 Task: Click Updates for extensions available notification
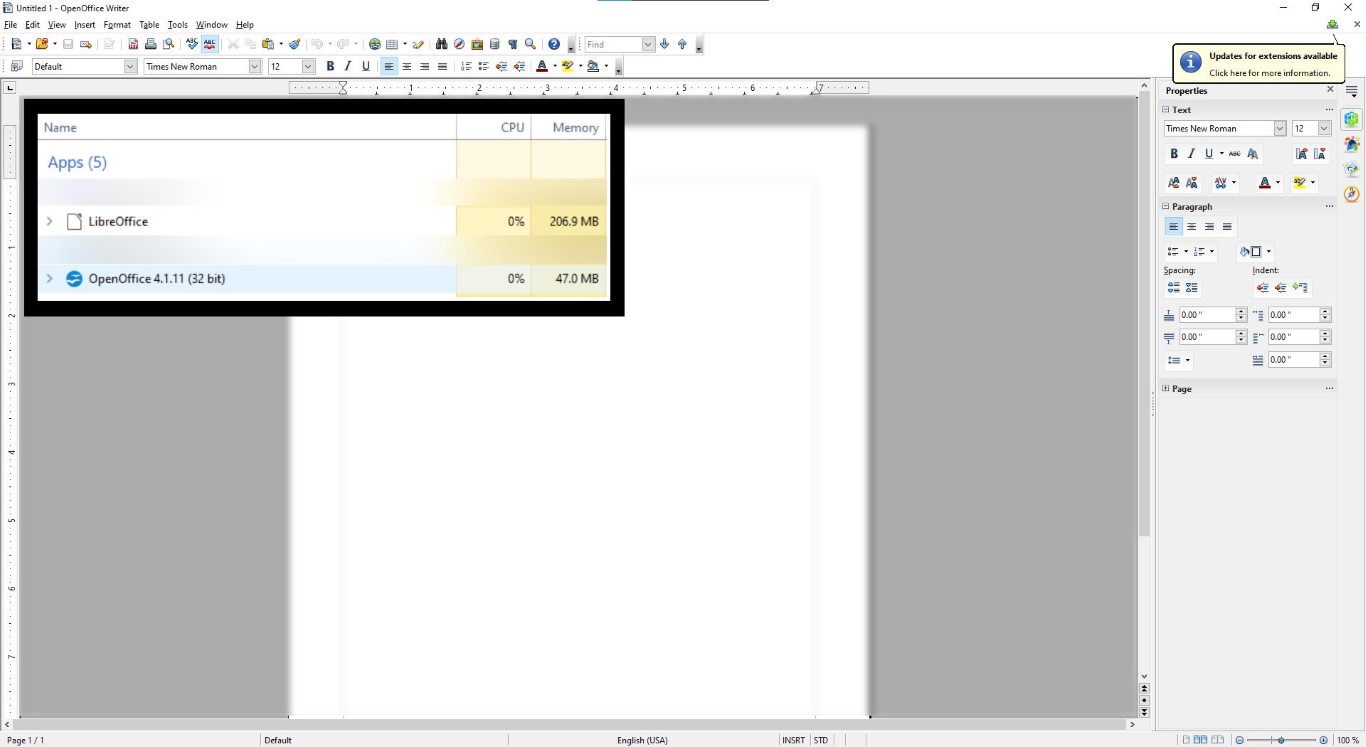click(1259, 64)
